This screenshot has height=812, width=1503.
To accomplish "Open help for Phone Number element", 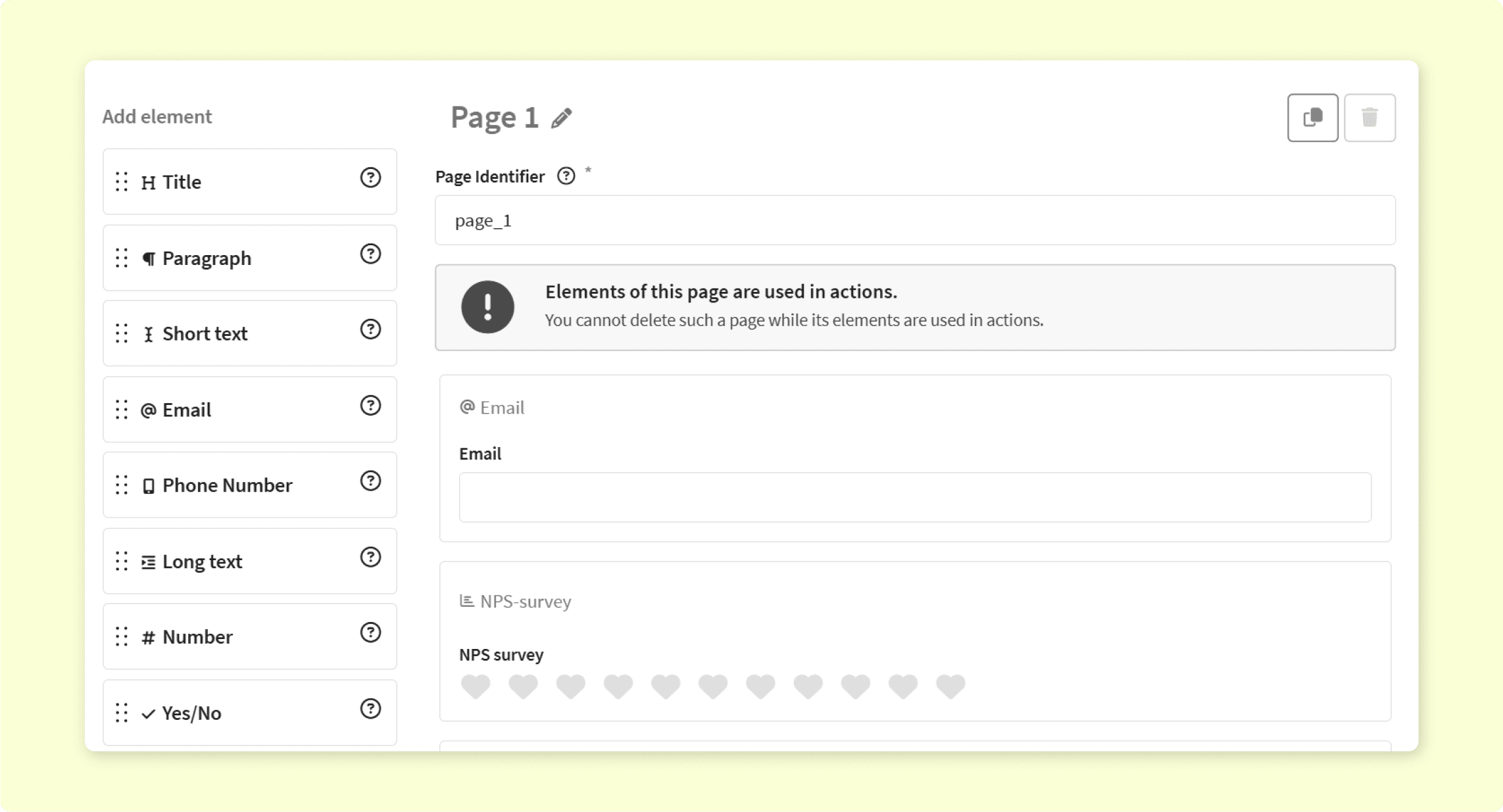I will point(370,481).
